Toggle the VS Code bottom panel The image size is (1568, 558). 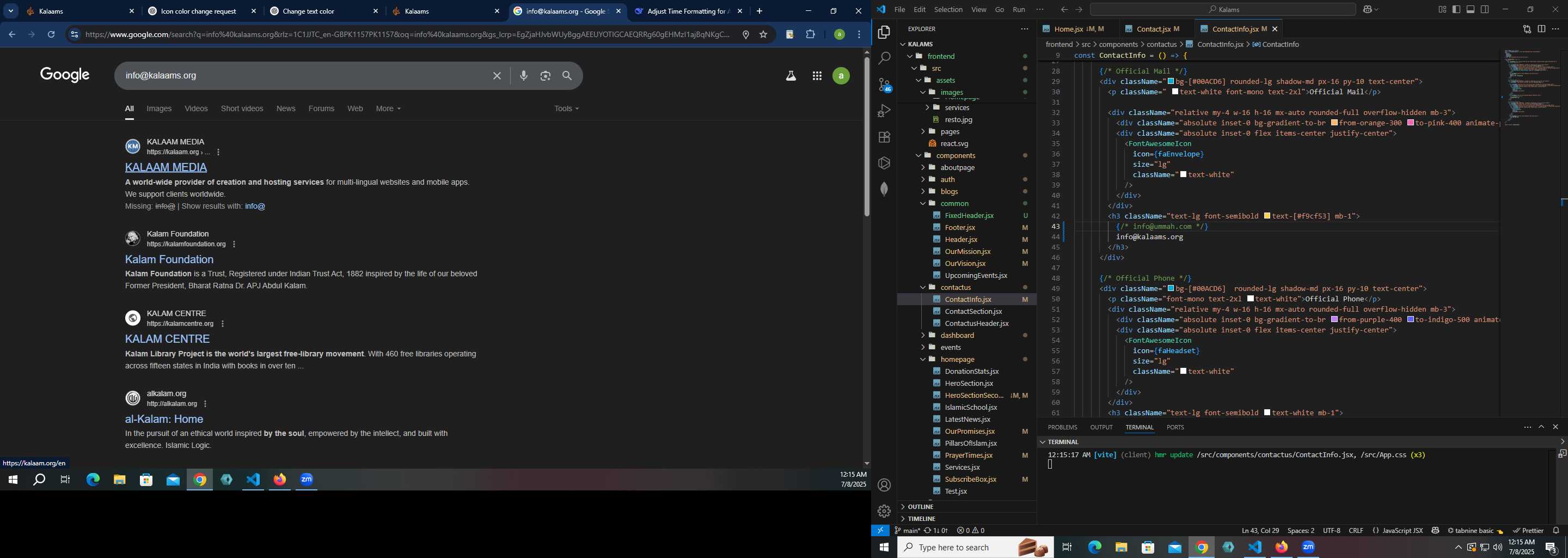click(1471, 10)
